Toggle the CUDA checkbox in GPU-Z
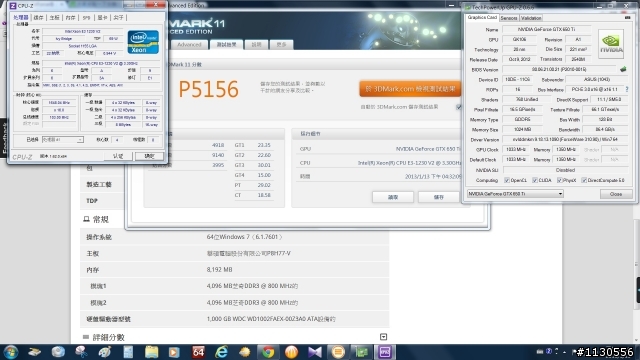640x360 pixels. point(535,180)
